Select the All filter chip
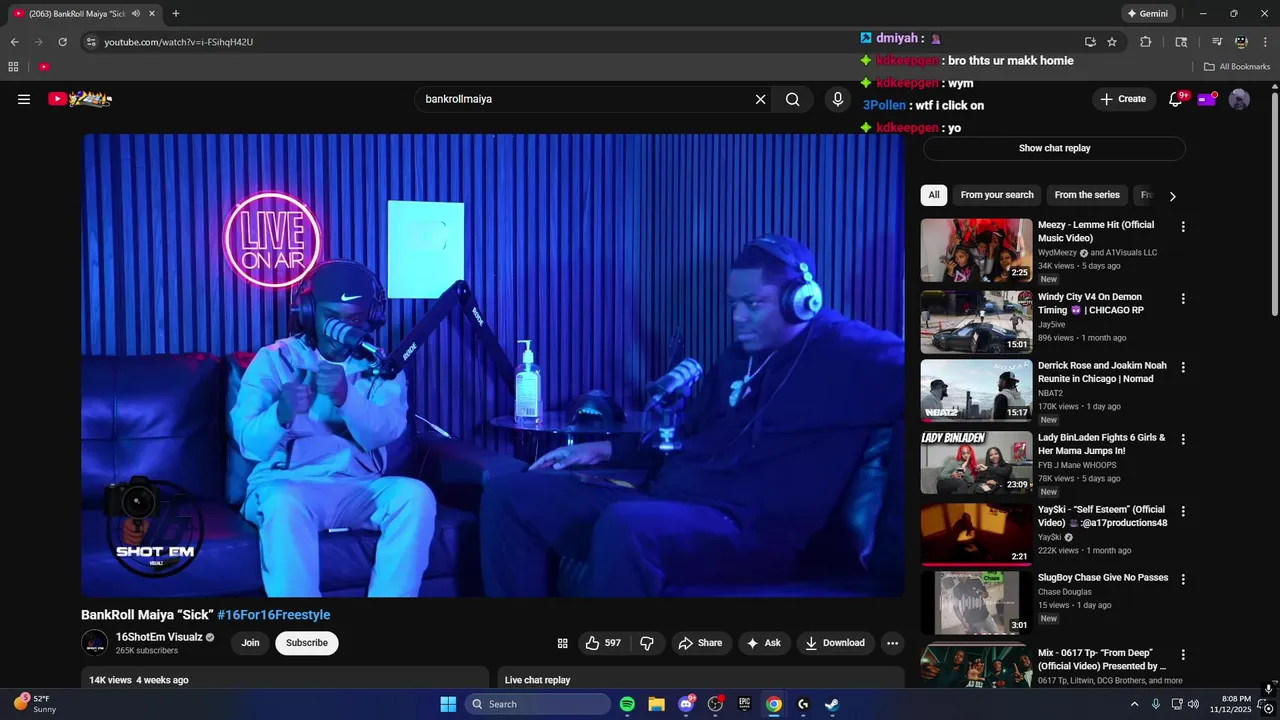The height and width of the screenshot is (720, 1280). click(934, 195)
